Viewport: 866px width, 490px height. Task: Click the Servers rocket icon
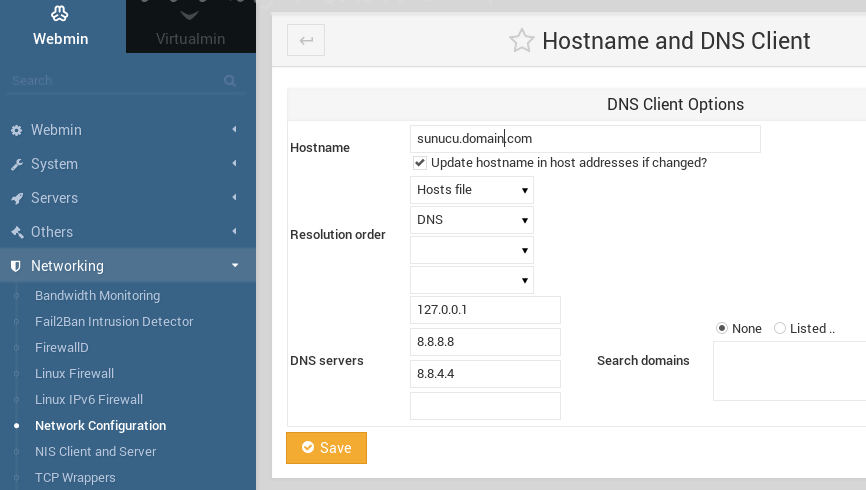tap(16, 198)
